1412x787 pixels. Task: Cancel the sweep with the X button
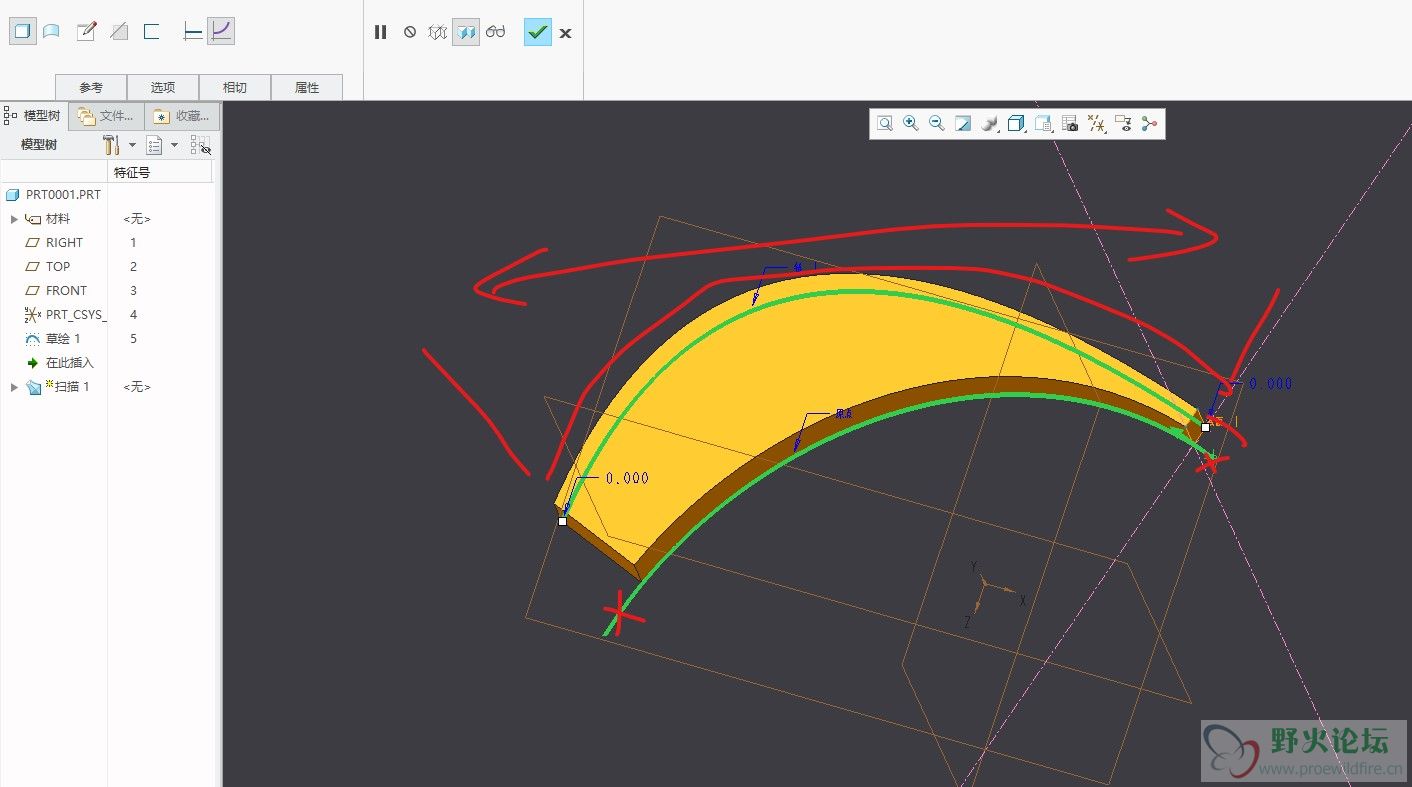565,33
